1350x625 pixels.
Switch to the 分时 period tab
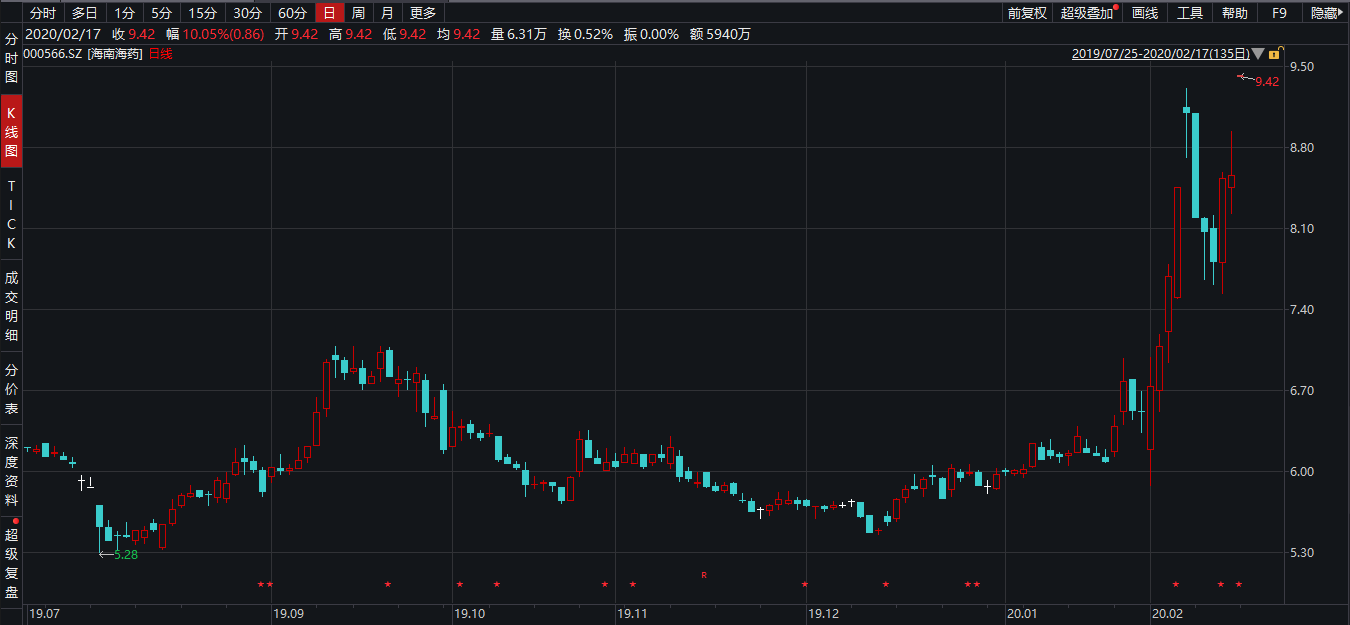click(42, 13)
